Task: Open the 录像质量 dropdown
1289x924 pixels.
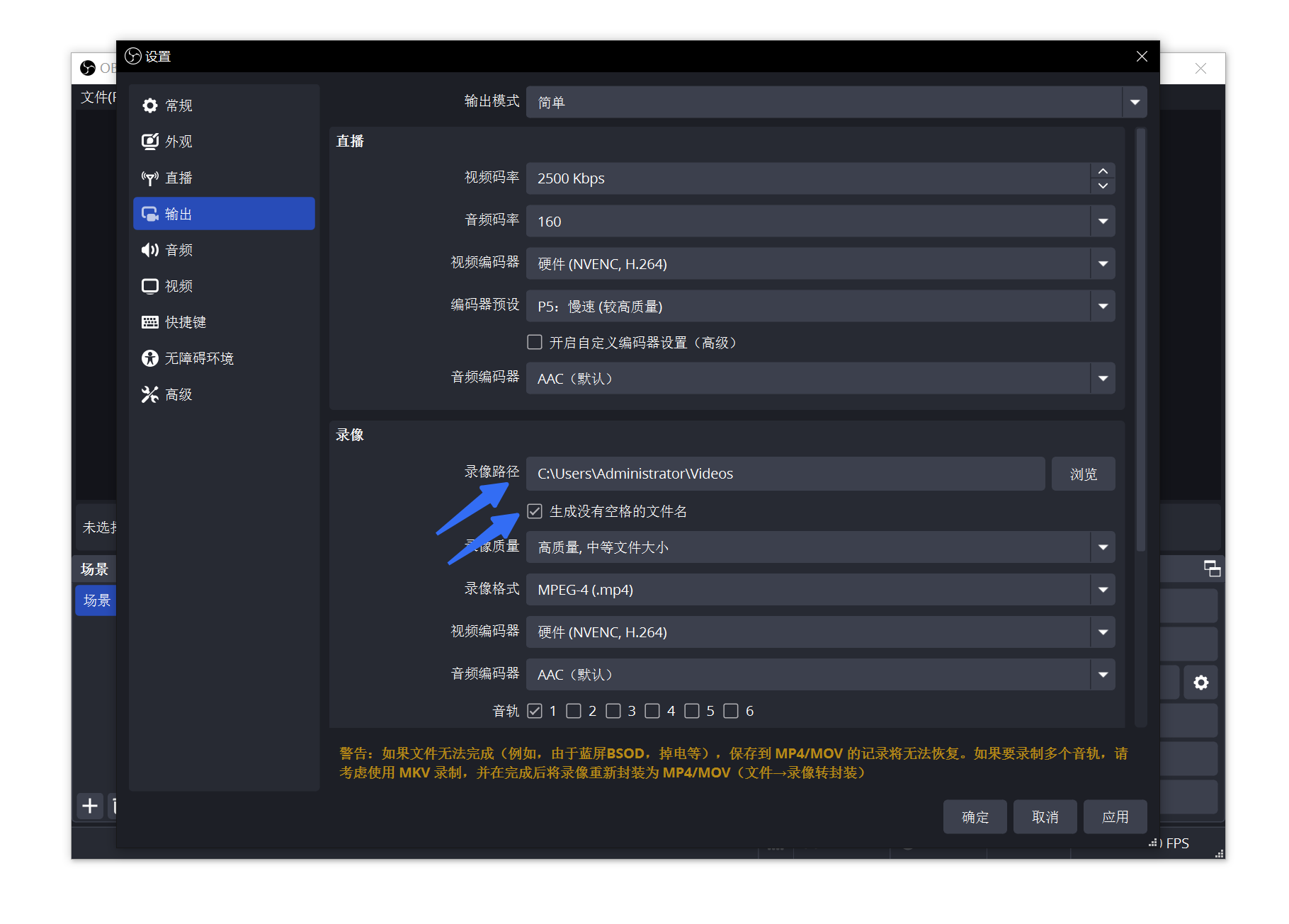Action: tap(820, 547)
